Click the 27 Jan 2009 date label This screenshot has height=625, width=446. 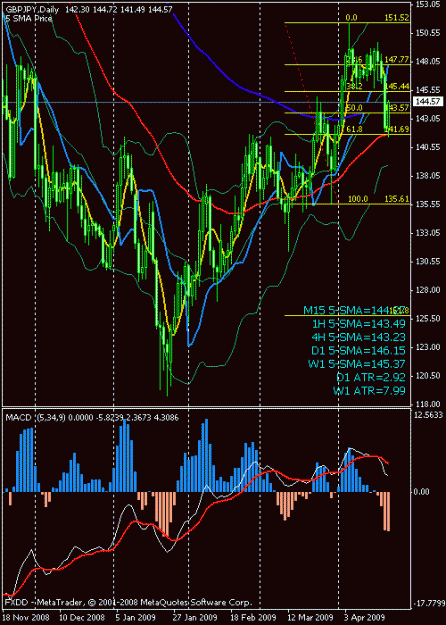coord(196,617)
